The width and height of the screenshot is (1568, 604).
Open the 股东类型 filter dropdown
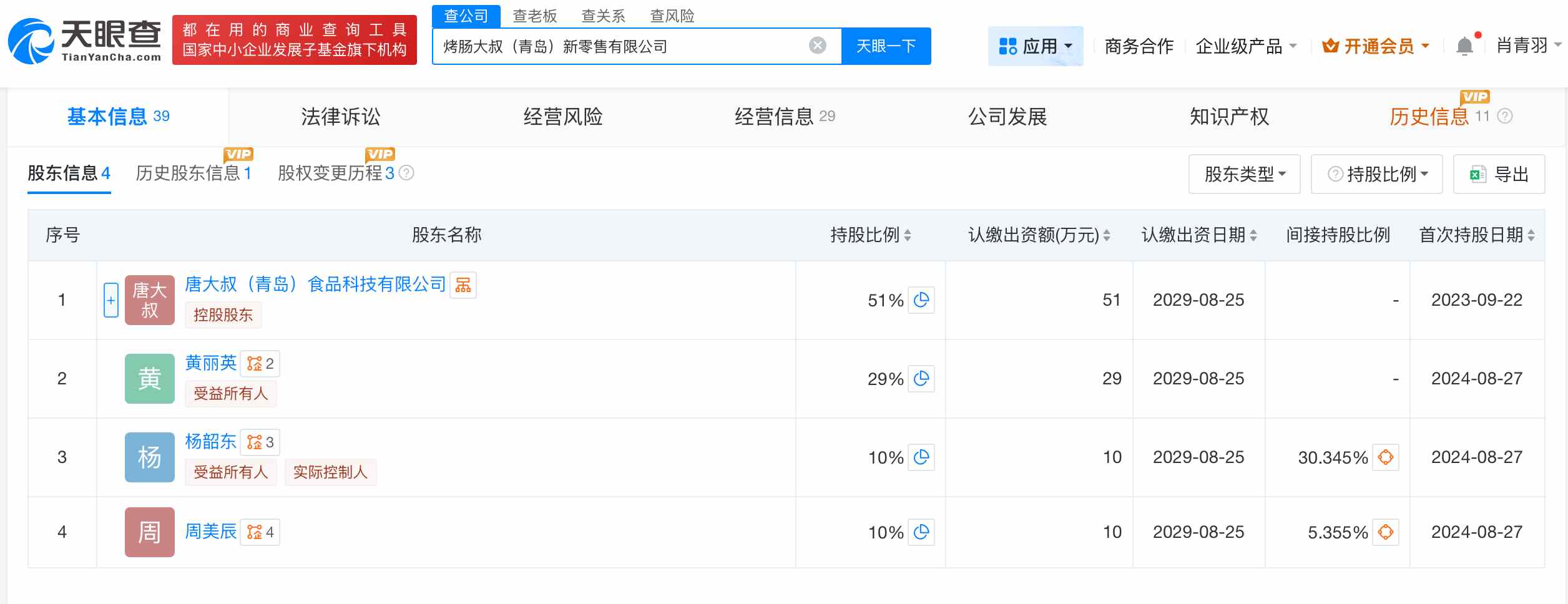(x=1243, y=174)
